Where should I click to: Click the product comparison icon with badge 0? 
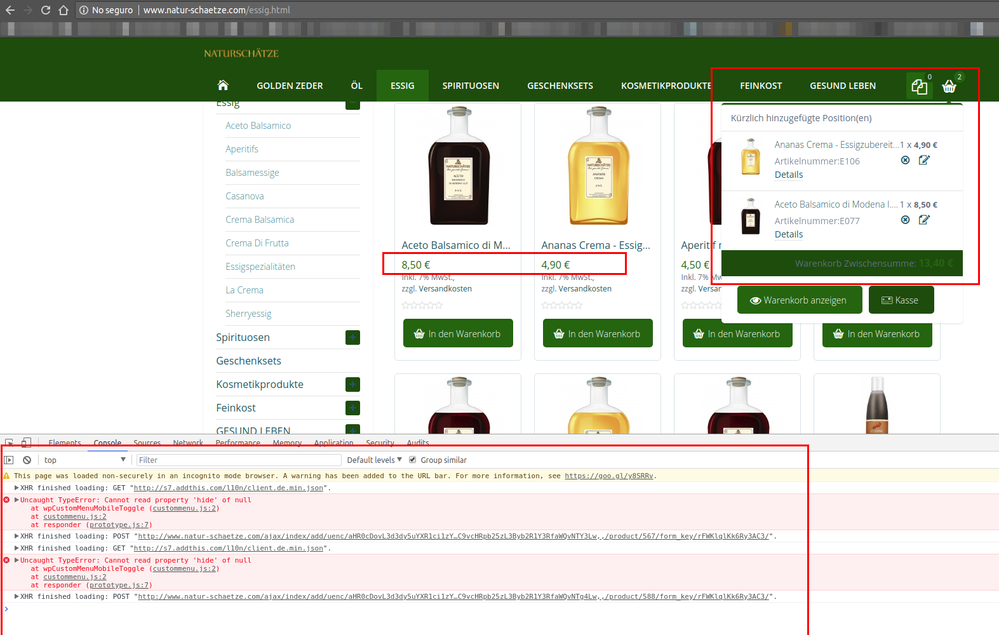(x=918, y=86)
